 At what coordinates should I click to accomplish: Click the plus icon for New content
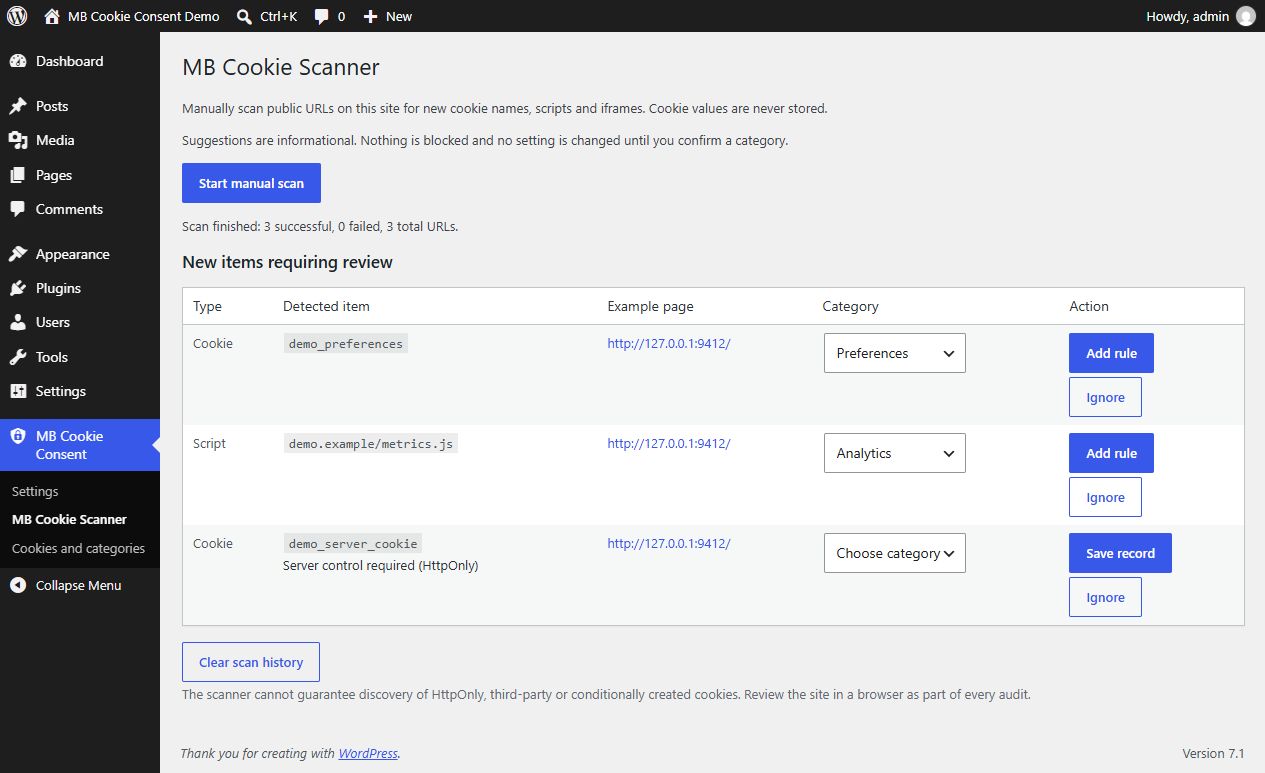(x=370, y=16)
